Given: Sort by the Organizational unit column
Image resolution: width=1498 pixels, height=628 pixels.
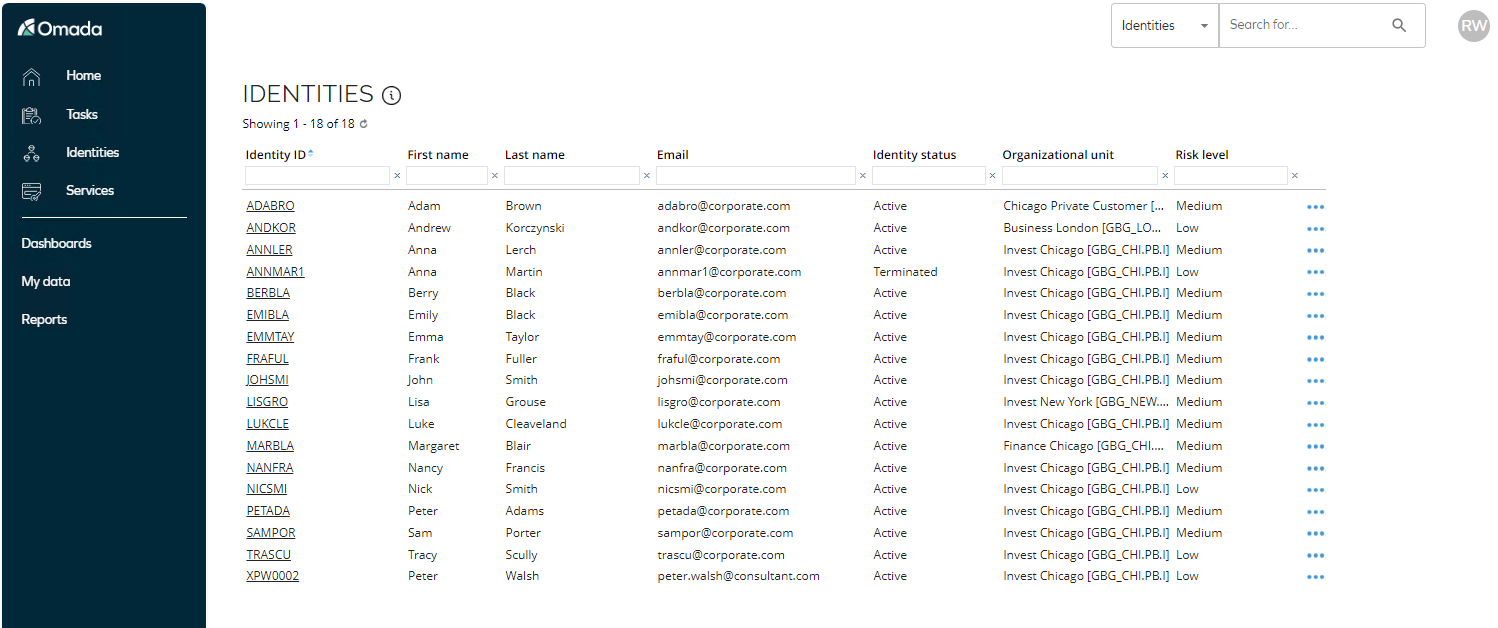Looking at the screenshot, I should coord(1058,155).
